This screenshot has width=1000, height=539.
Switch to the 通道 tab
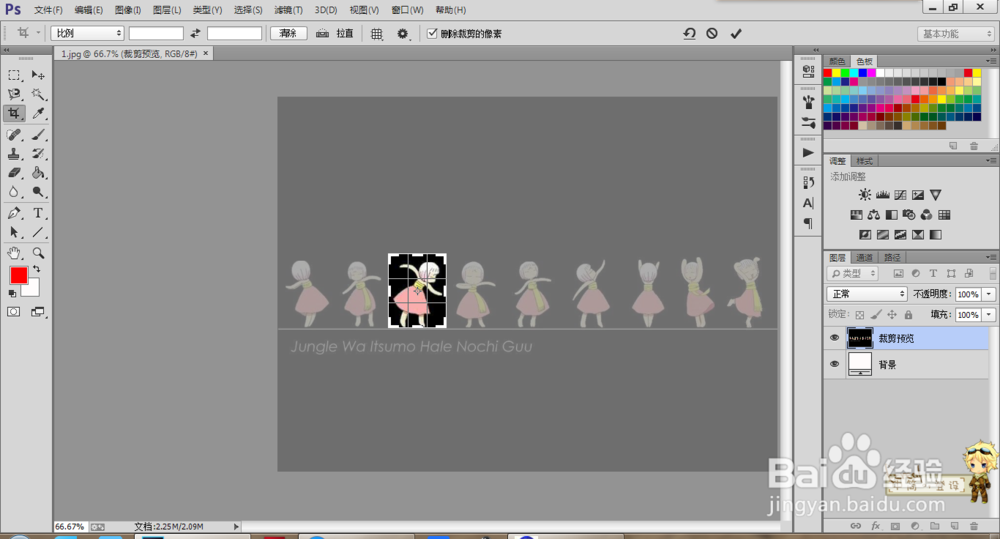coord(864,258)
